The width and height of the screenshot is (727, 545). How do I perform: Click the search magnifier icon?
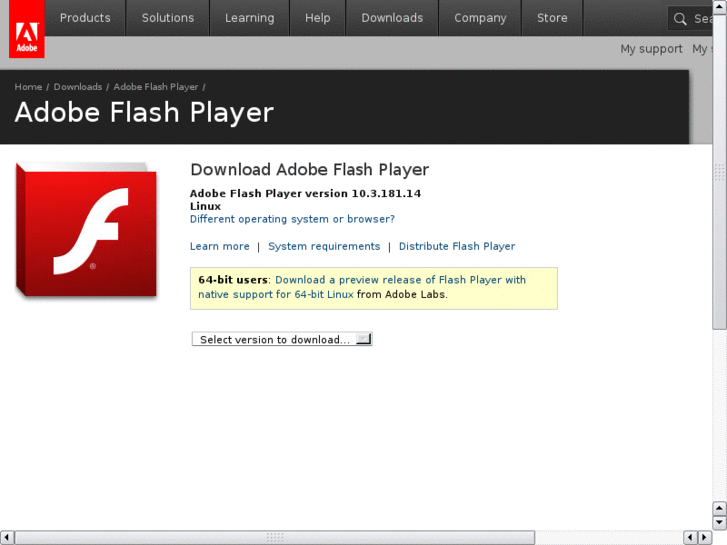coord(680,19)
